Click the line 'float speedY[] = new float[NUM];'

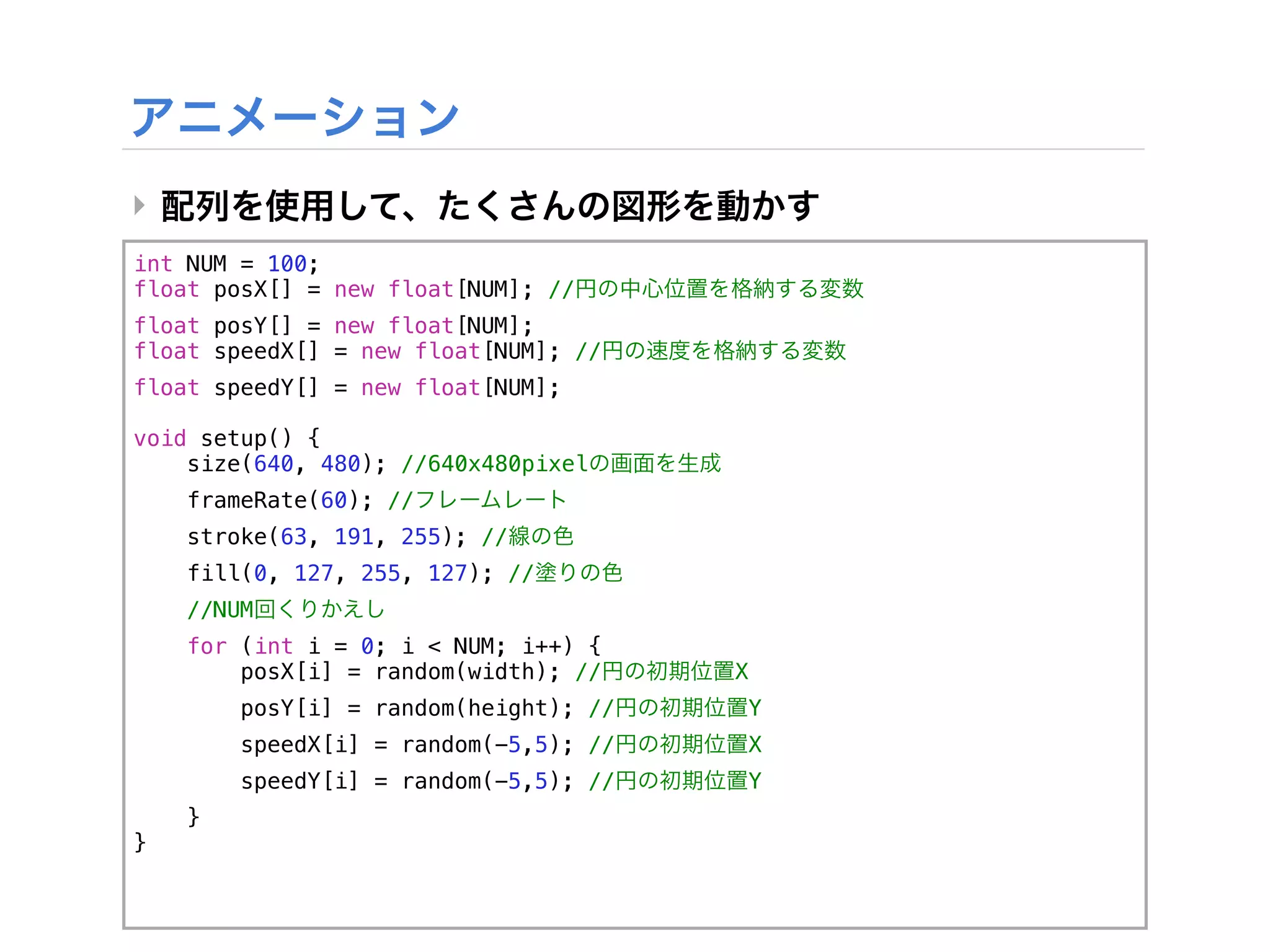347,388
